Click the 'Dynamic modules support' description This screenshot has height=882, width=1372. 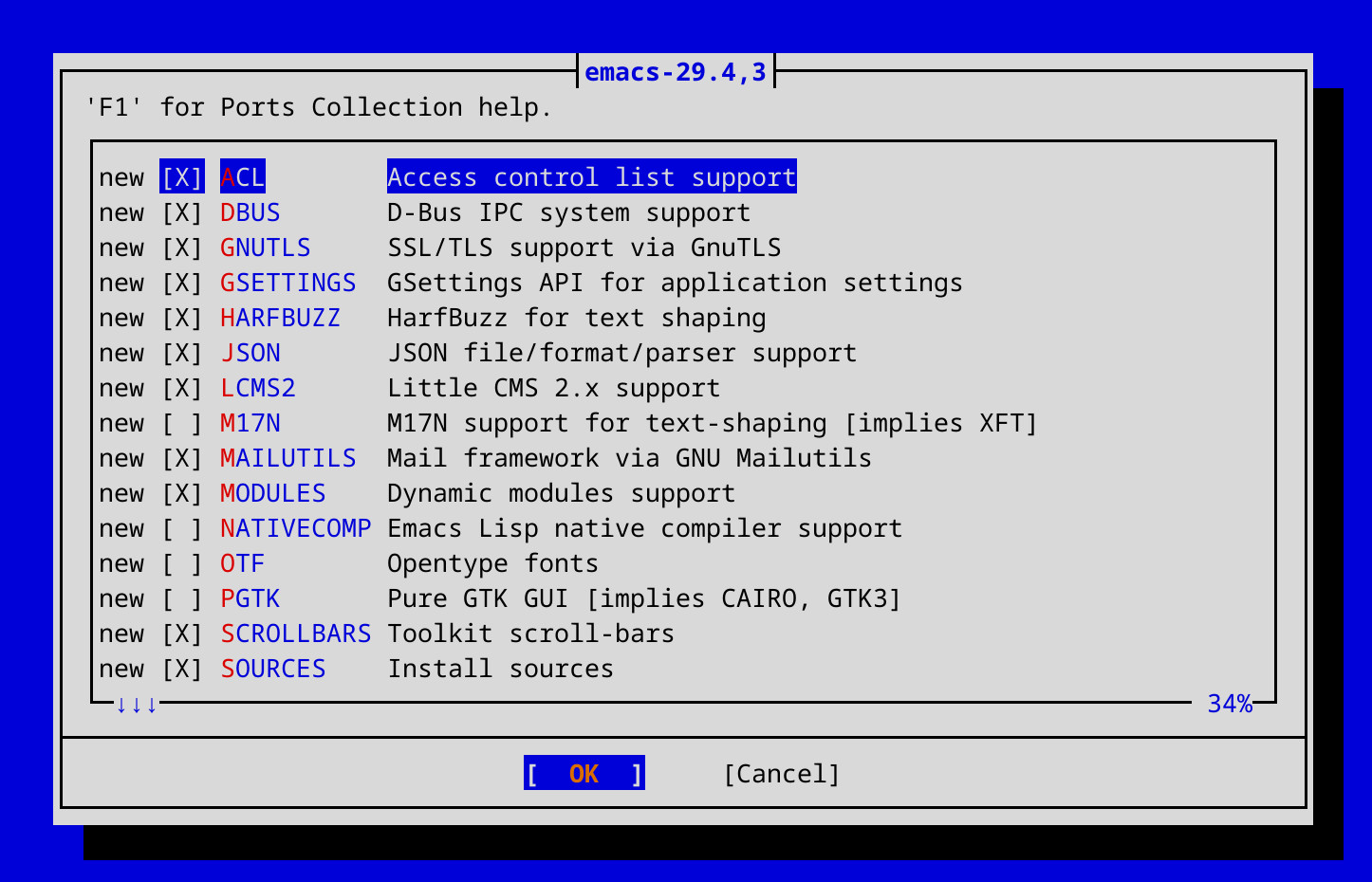(x=562, y=493)
